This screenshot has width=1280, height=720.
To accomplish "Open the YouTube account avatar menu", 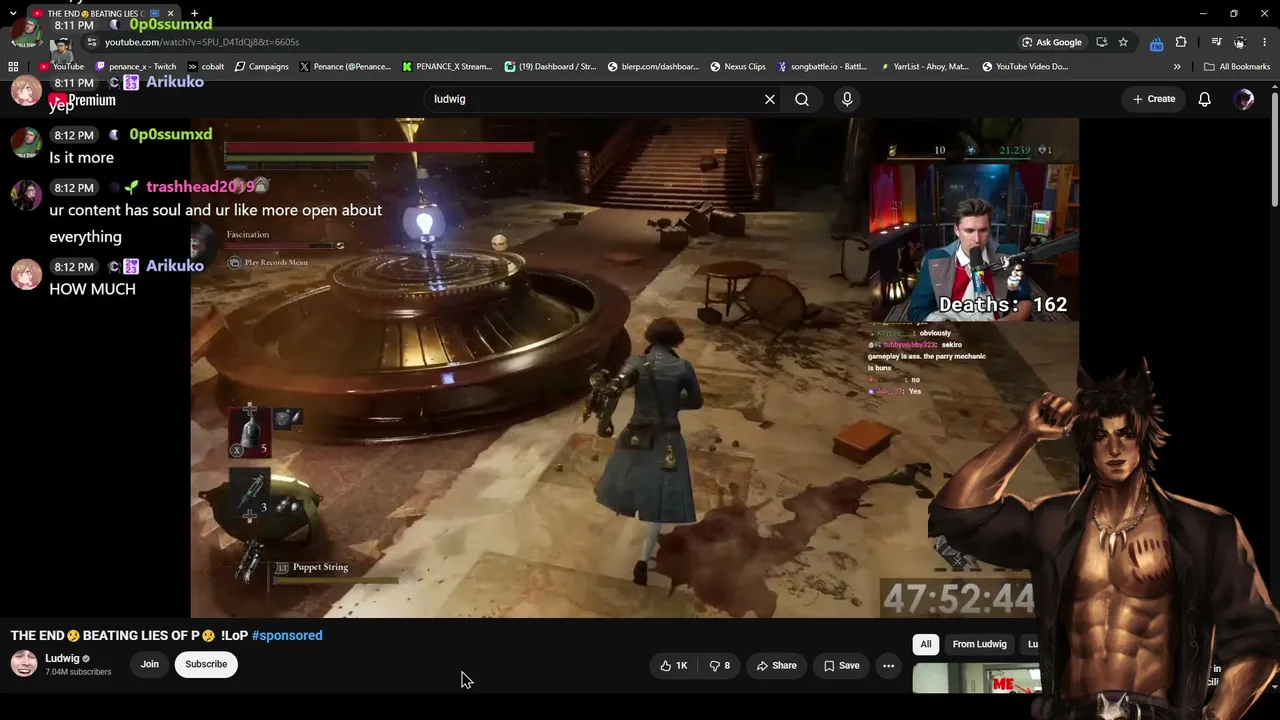I will 1244,99.
